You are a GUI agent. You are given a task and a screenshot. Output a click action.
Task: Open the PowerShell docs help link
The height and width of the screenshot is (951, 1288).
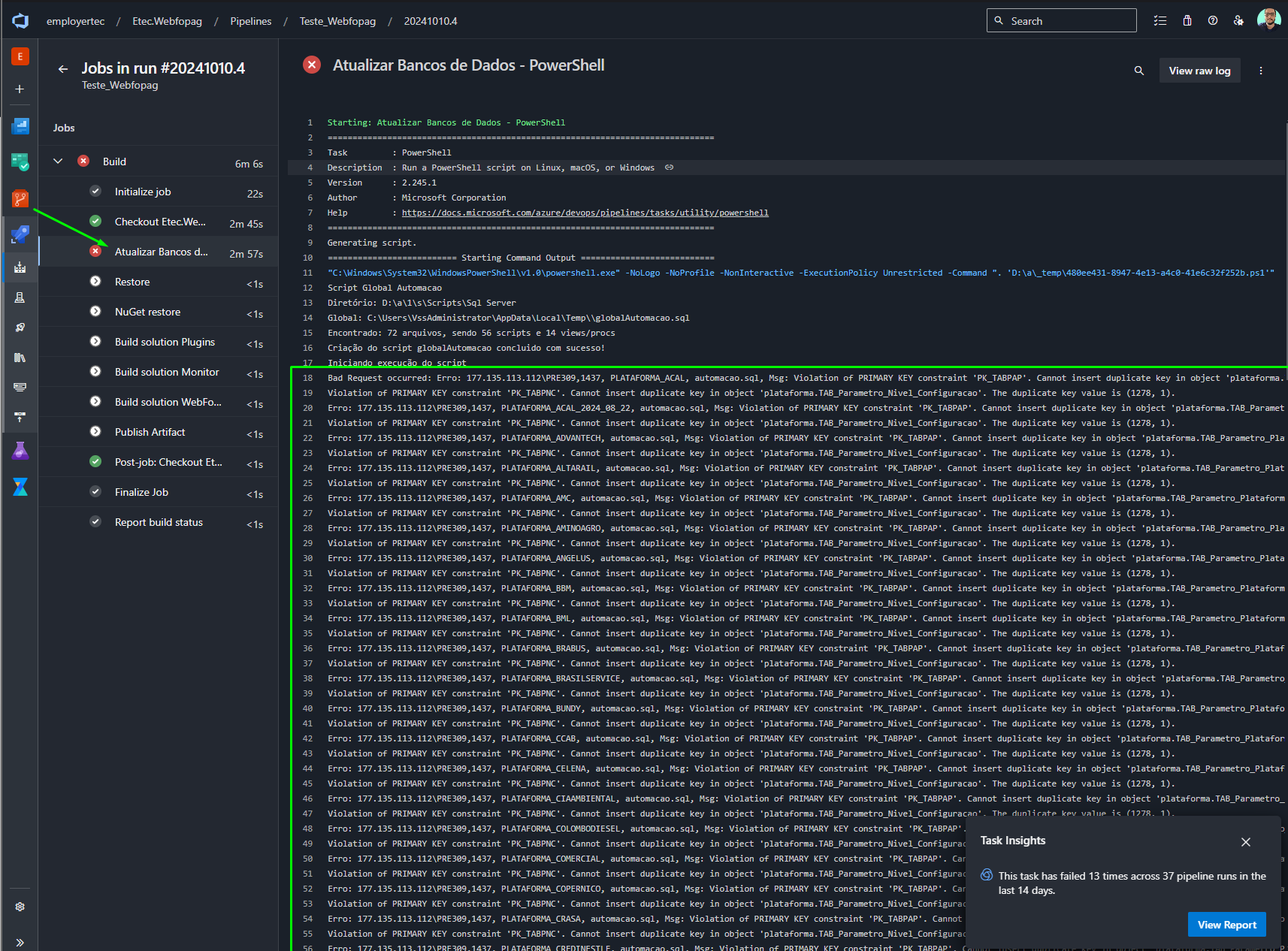point(585,213)
